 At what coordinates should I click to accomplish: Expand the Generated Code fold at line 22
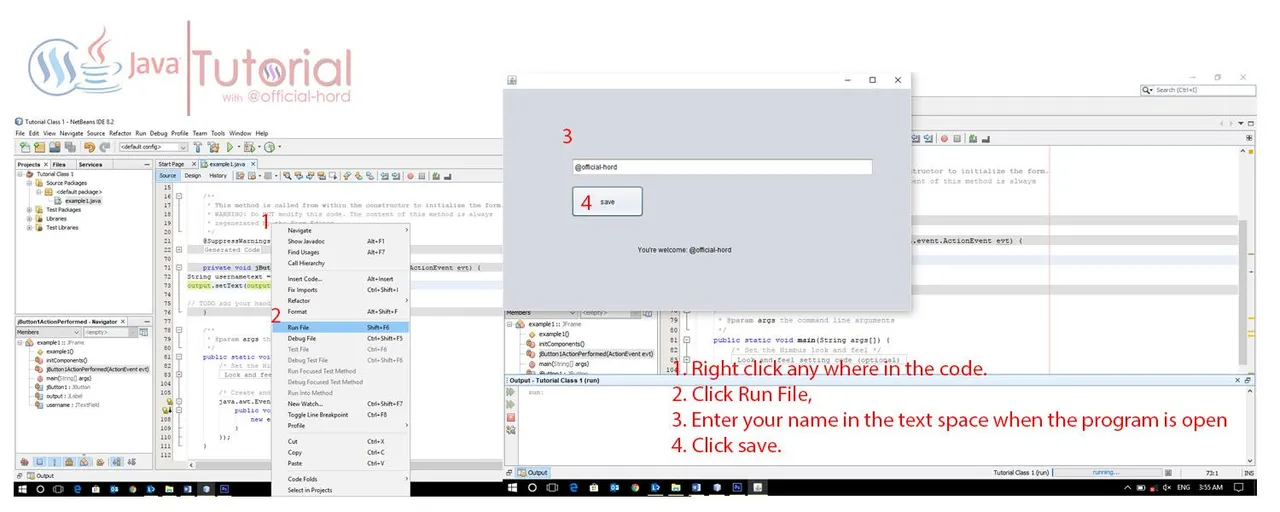point(179,249)
